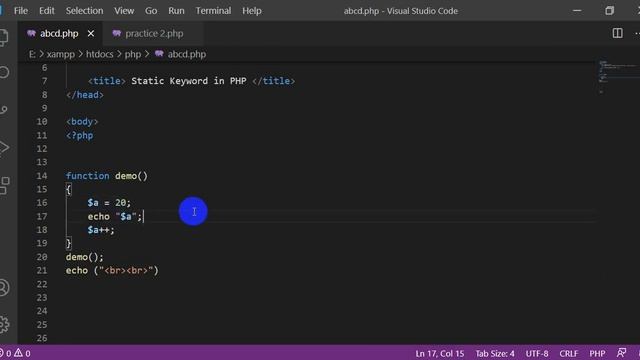Open the Selection menu
This screenshot has height=360, width=640.
pyautogui.click(x=84, y=11)
